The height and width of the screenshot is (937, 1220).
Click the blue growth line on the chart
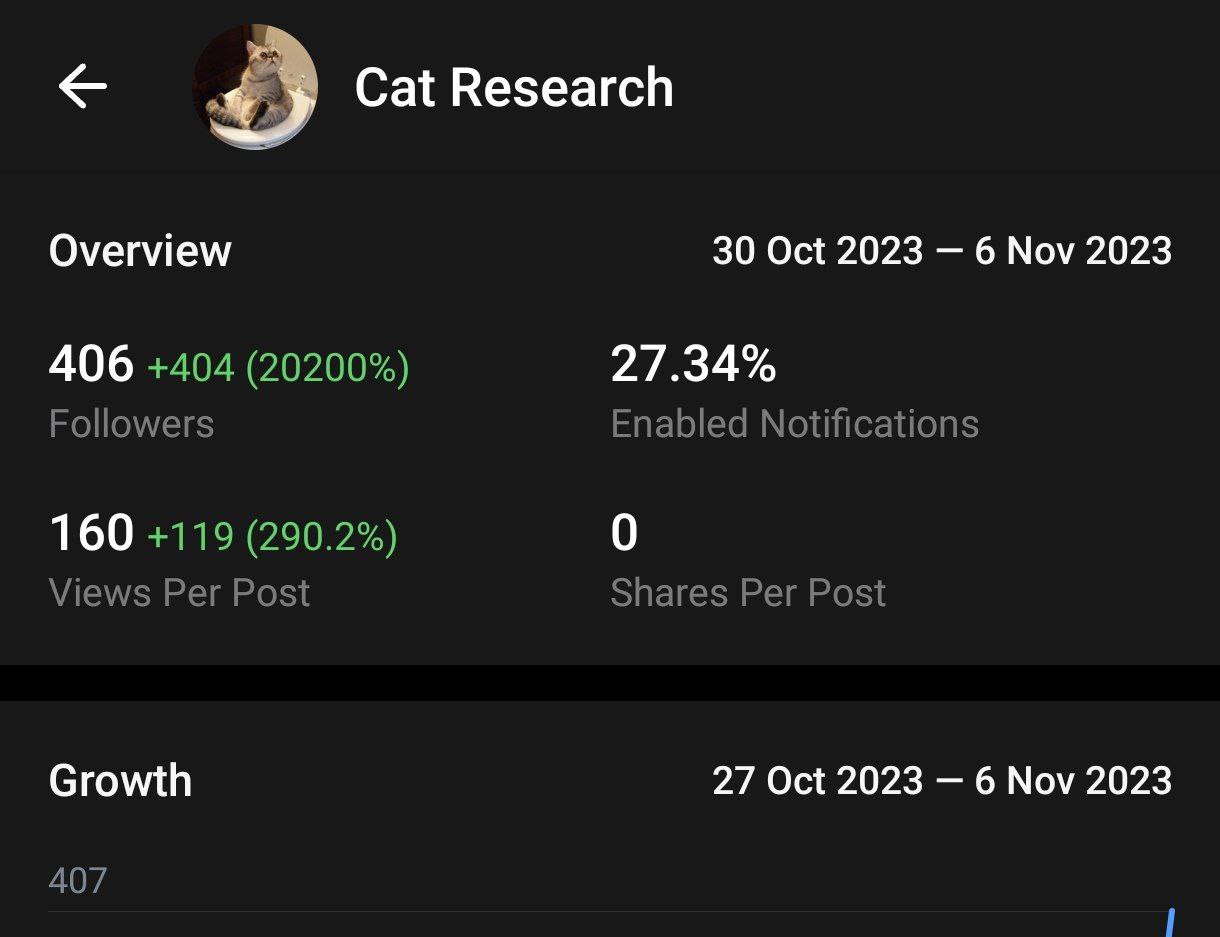point(1169,922)
